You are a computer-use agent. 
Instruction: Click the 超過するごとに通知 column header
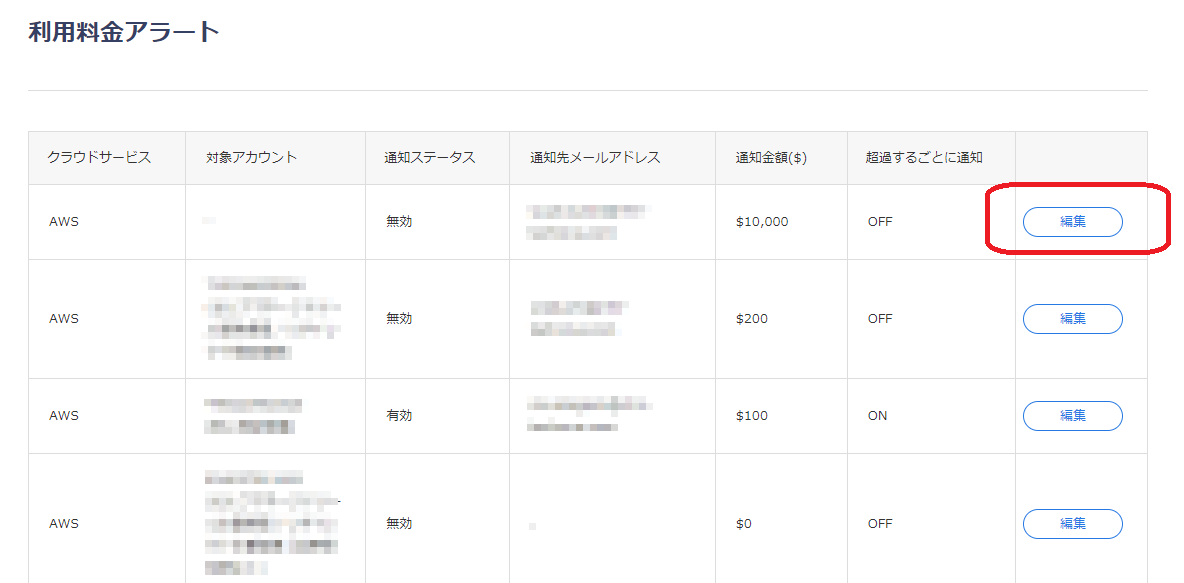(924, 157)
